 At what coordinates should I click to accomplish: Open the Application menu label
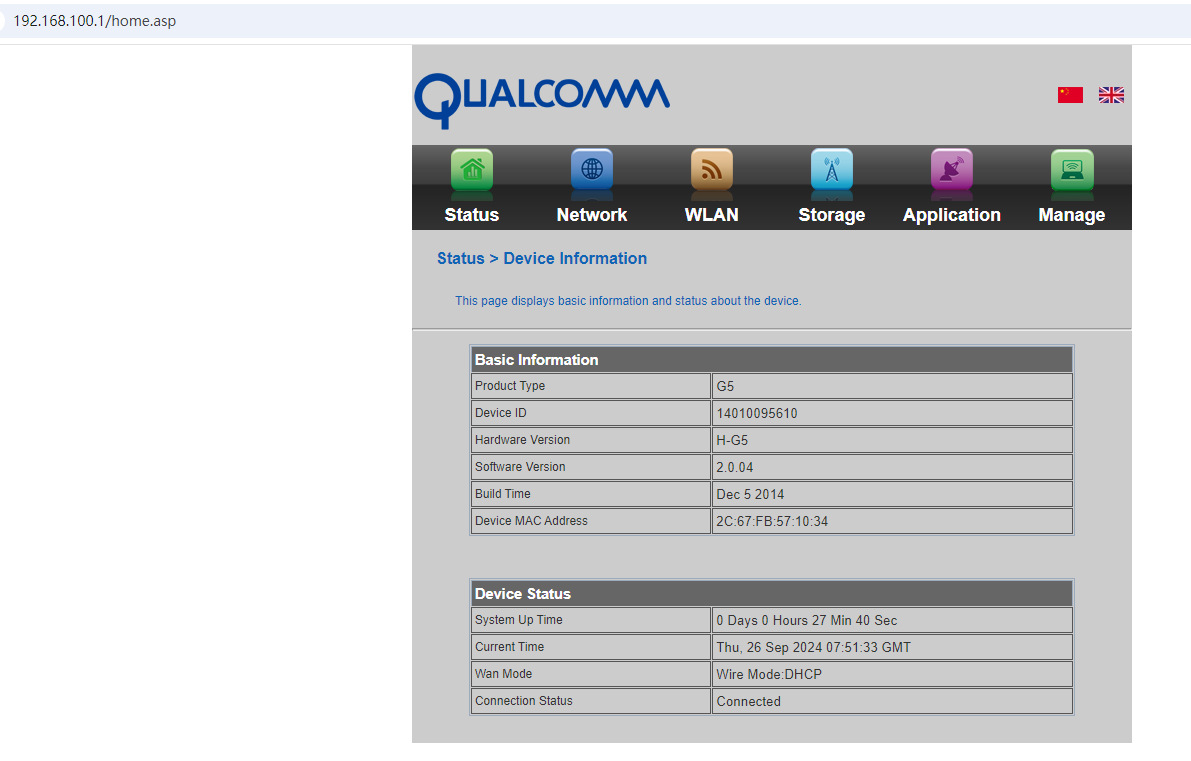point(952,215)
